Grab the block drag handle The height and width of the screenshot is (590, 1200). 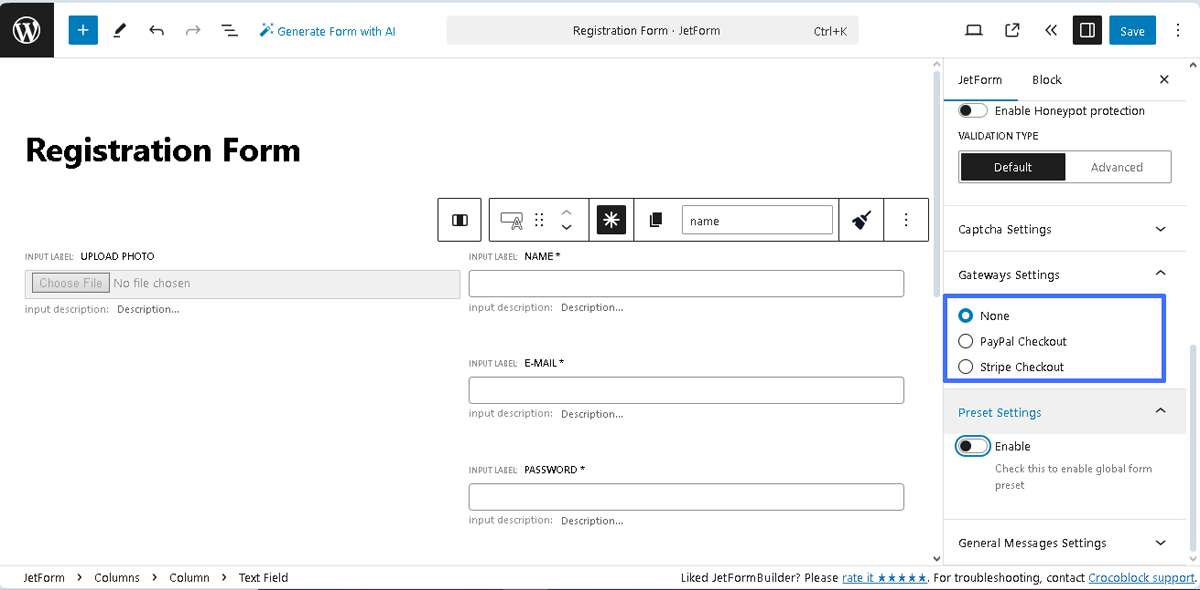click(539, 220)
